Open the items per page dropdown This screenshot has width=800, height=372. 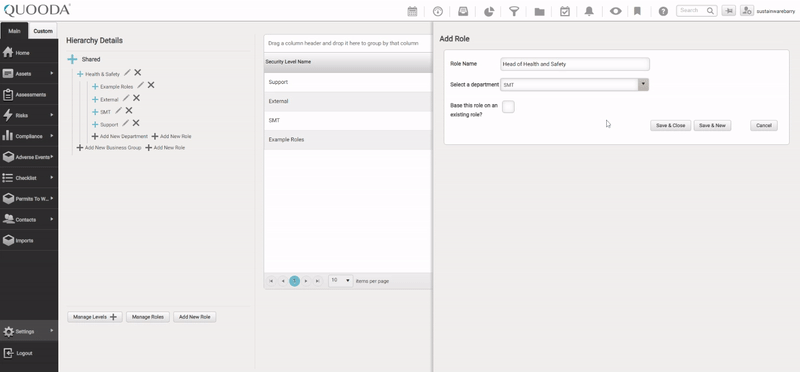(340, 281)
